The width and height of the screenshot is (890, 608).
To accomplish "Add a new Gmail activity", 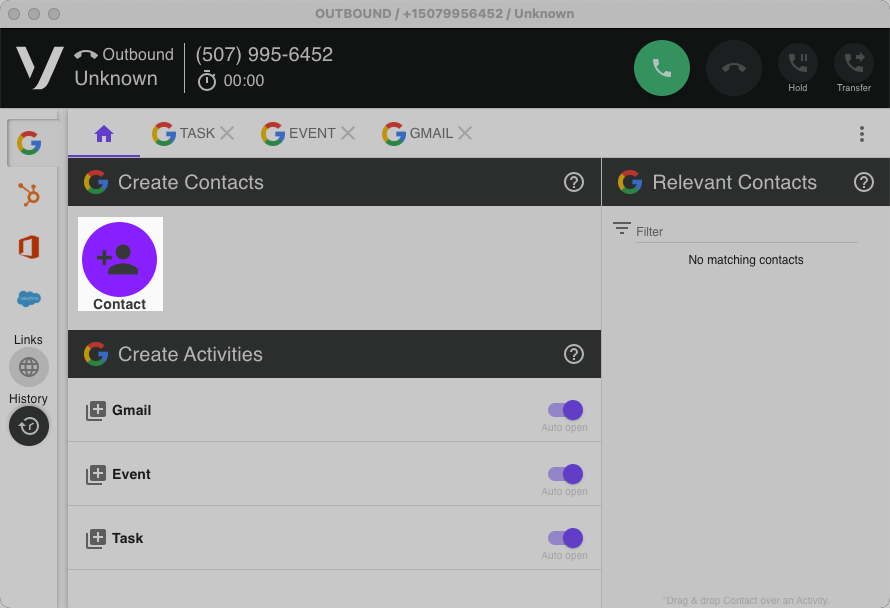I will pyautogui.click(x=96, y=411).
